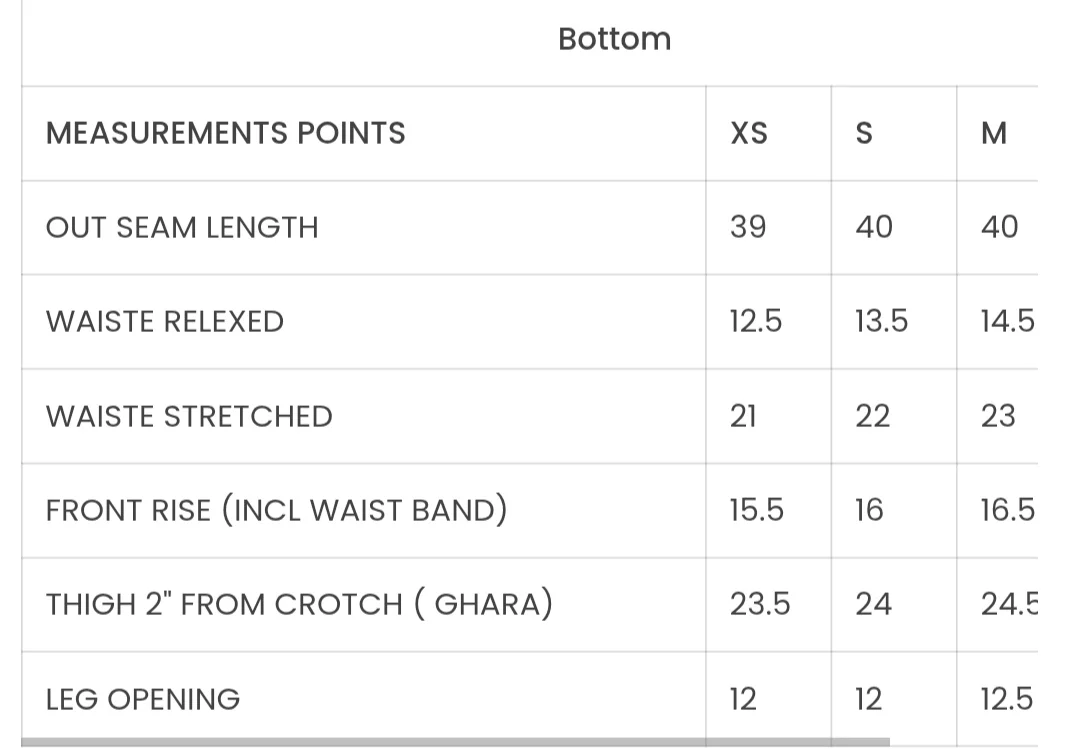Image resolution: width=1075 pixels, height=750 pixels.
Task: Click the M size column header
Action: (x=994, y=133)
